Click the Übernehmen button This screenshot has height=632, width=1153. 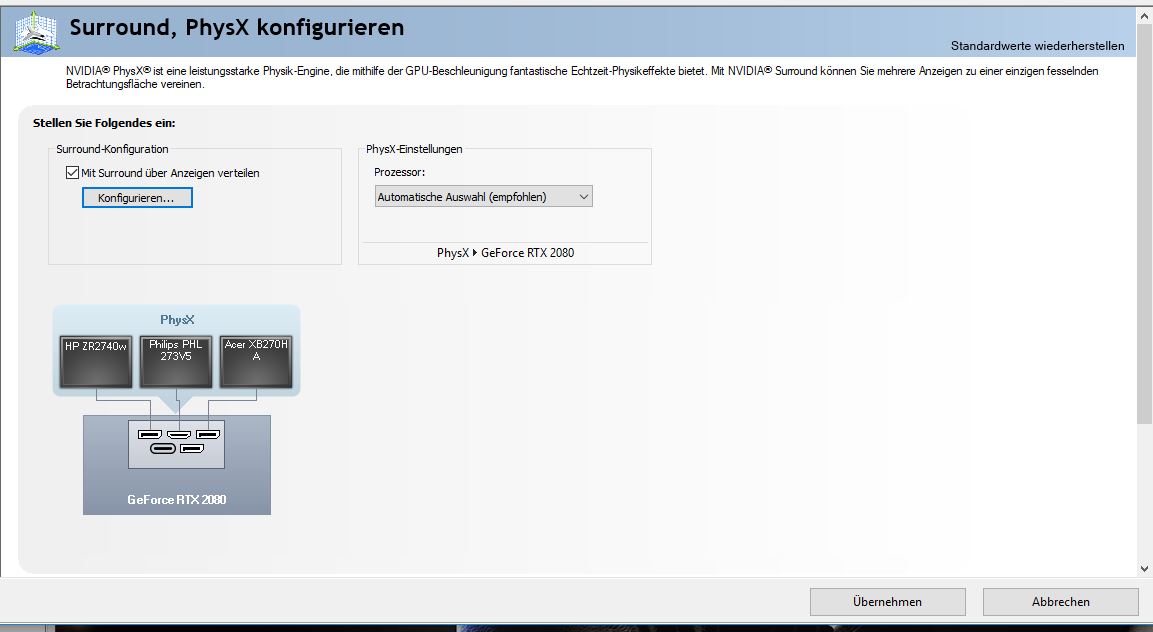coord(888,602)
